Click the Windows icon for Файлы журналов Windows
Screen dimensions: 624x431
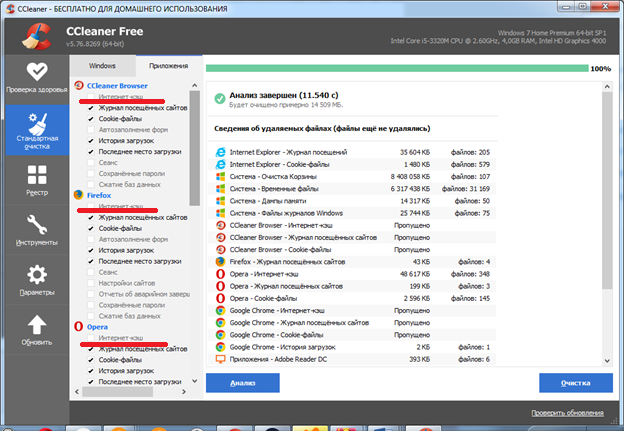coord(220,213)
